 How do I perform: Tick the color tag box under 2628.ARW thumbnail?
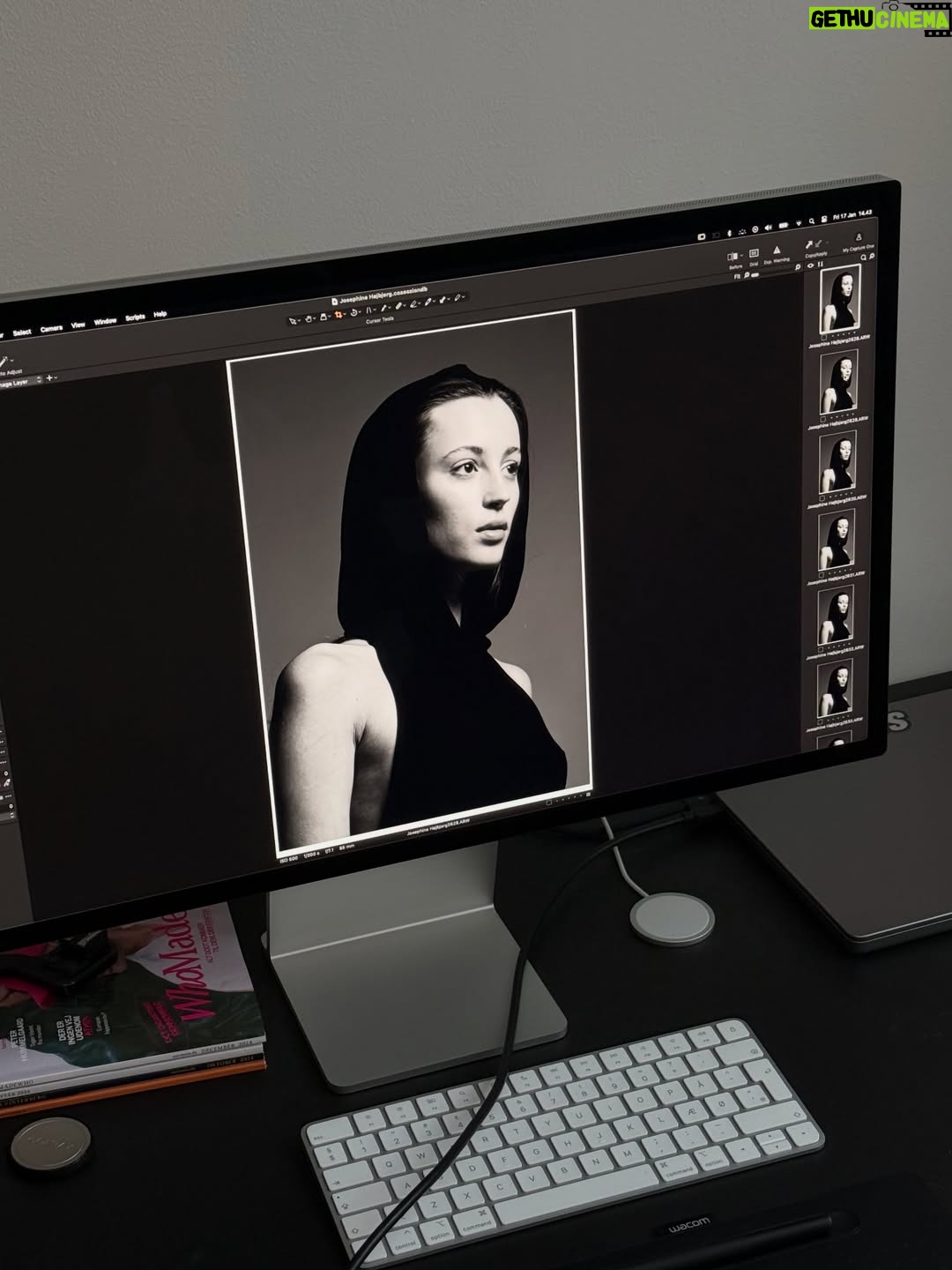click(824, 337)
